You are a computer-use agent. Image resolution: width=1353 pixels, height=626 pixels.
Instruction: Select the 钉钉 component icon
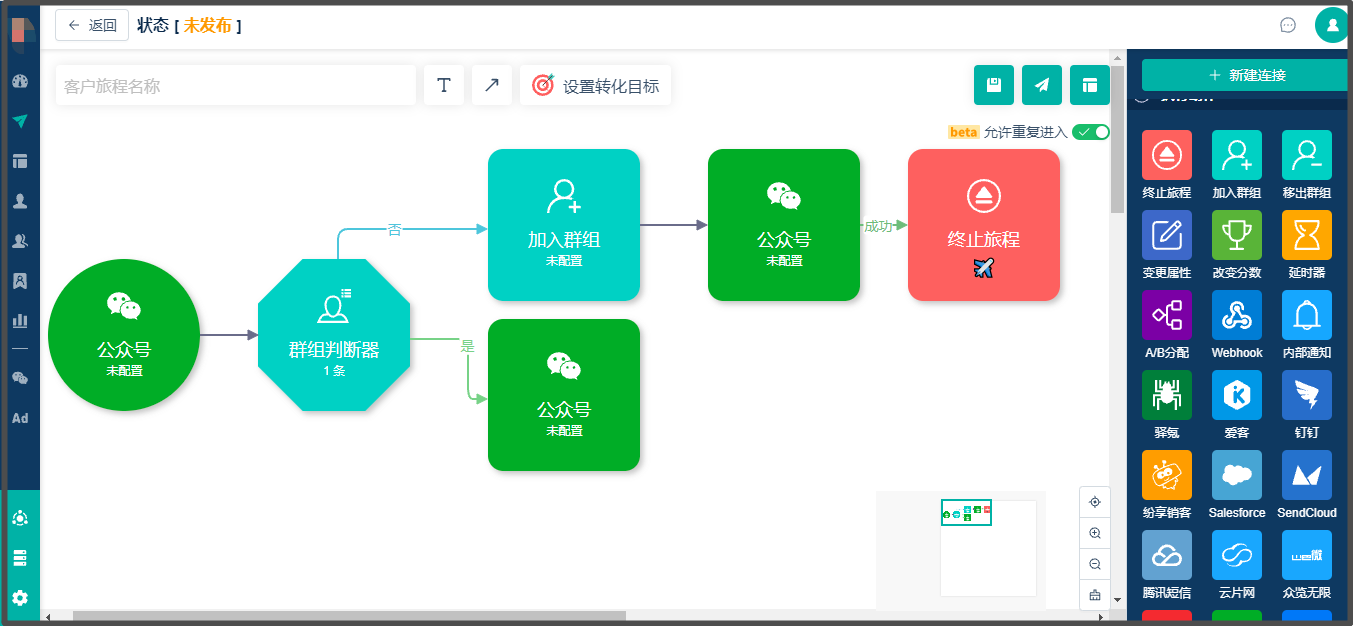coord(1307,395)
